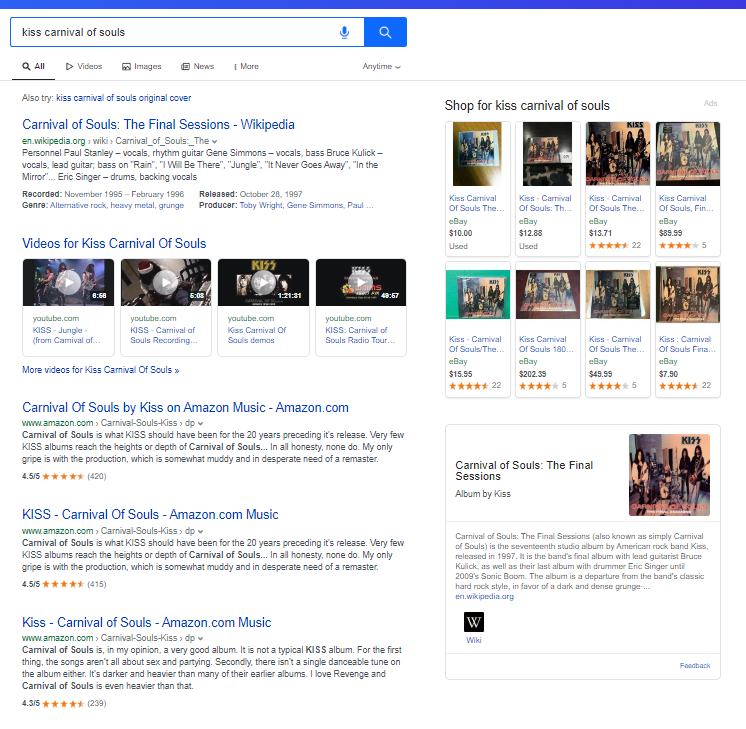
Task: Click the Toby Wright producer link
Action: (x=261, y=206)
